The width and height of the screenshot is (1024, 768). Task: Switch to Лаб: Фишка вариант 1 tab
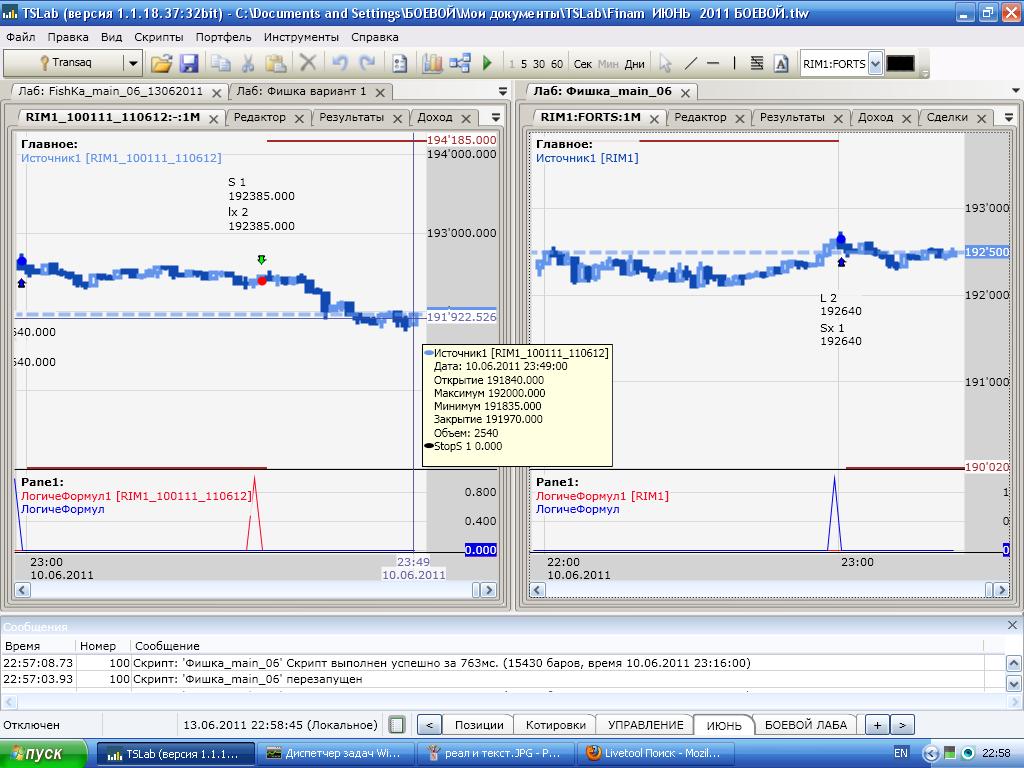coord(301,91)
